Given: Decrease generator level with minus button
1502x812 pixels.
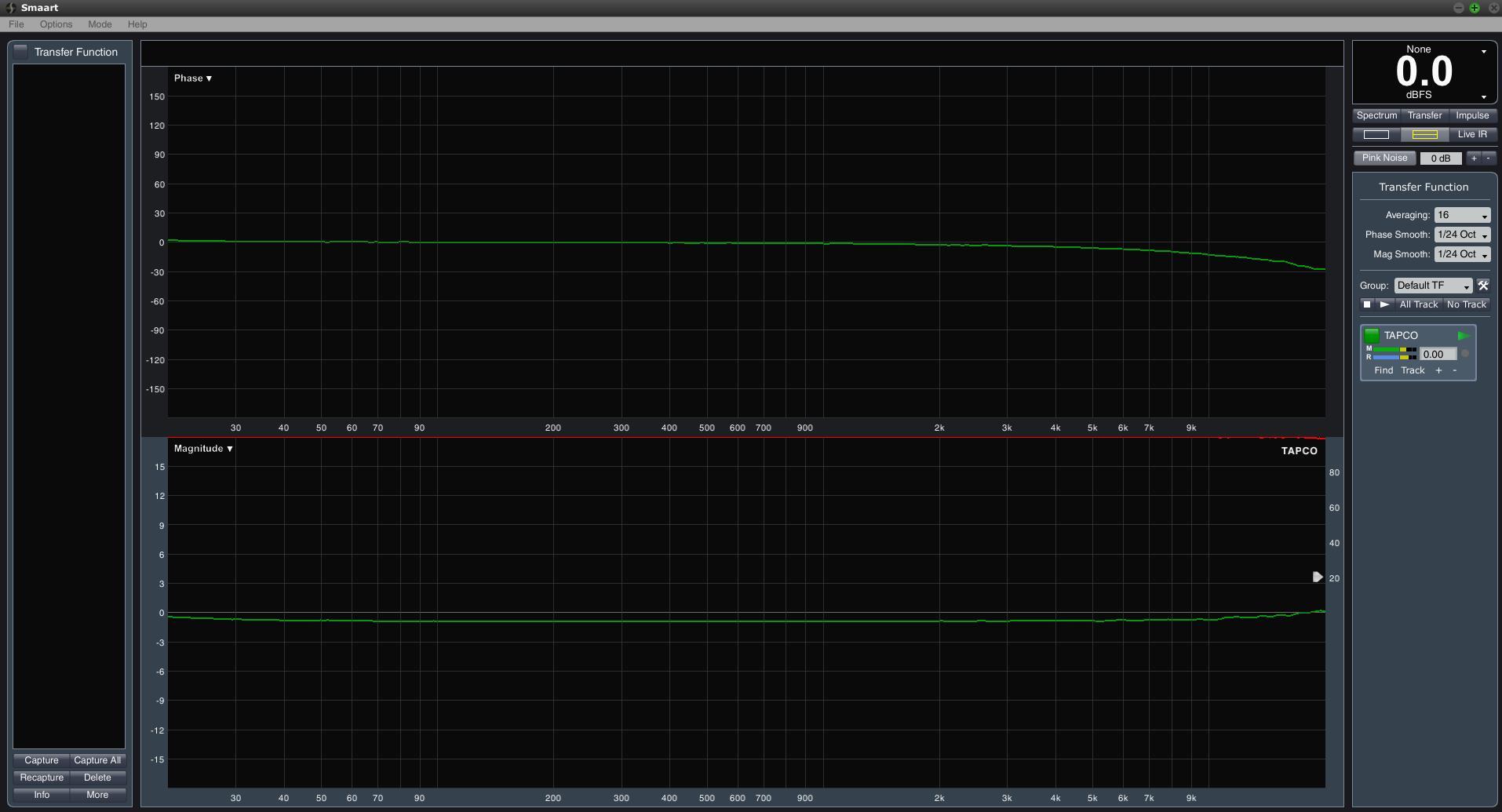Looking at the screenshot, I should pos(1488,158).
